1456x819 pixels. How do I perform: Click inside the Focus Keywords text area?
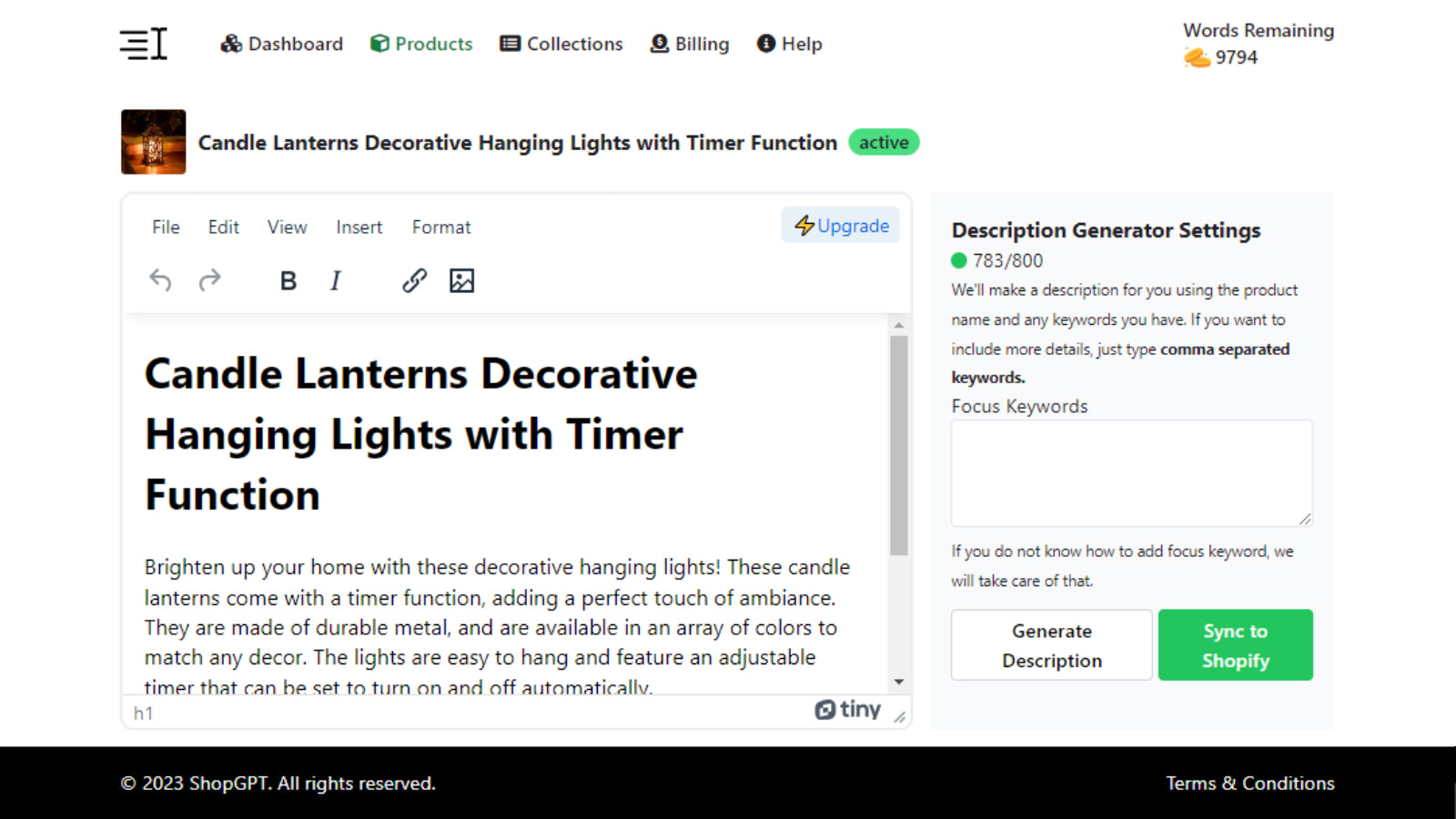[1131, 472]
